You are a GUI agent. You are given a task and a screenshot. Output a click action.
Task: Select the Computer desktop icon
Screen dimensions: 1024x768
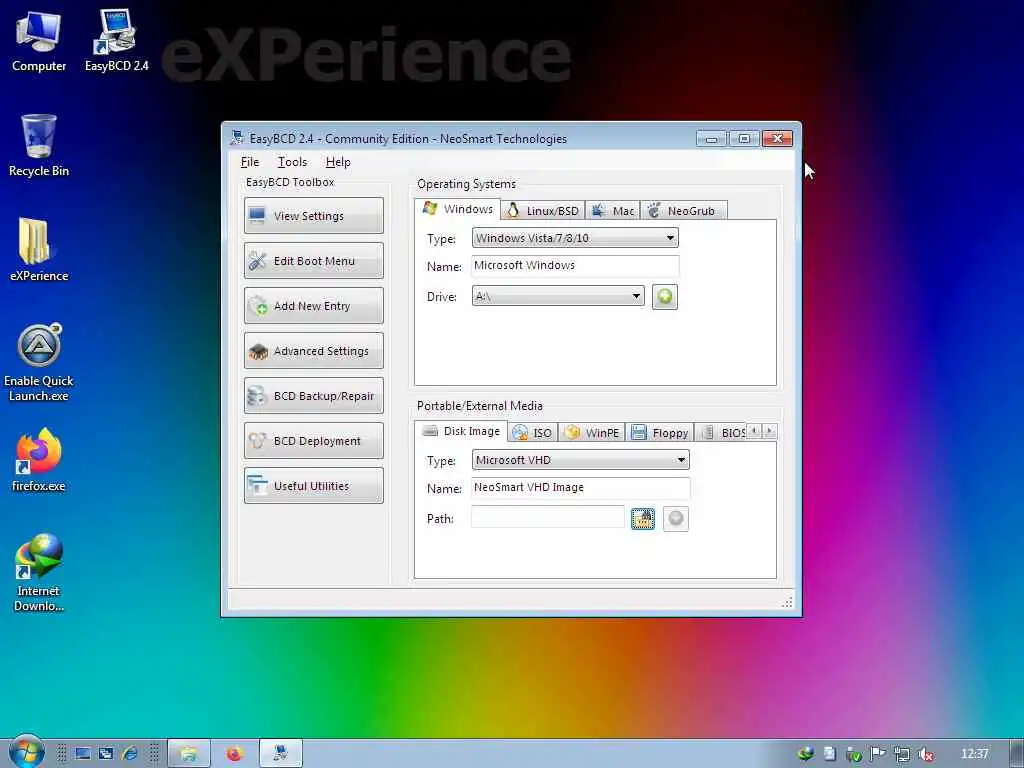click(x=39, y=42)
